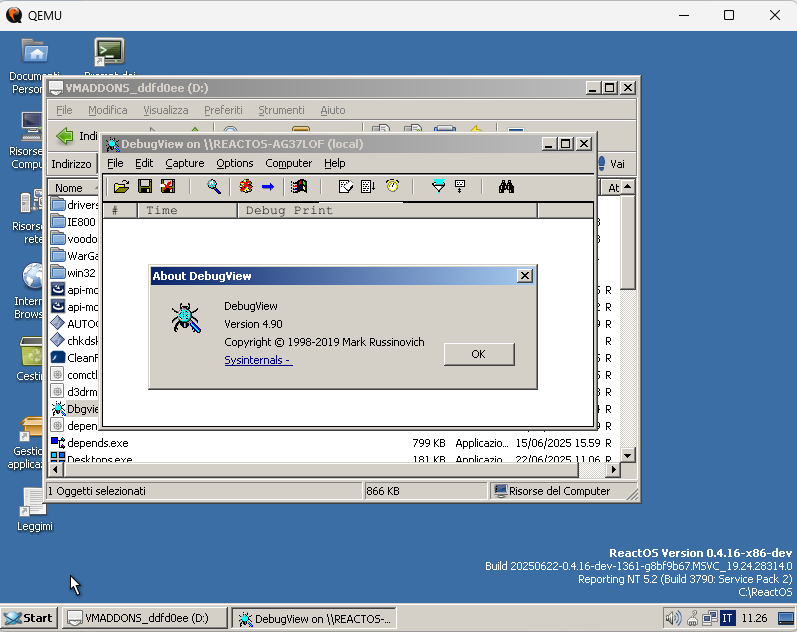Switch to DebugView taskbar button
This screenshot has width=797, height=632.
tap(315, 619)
